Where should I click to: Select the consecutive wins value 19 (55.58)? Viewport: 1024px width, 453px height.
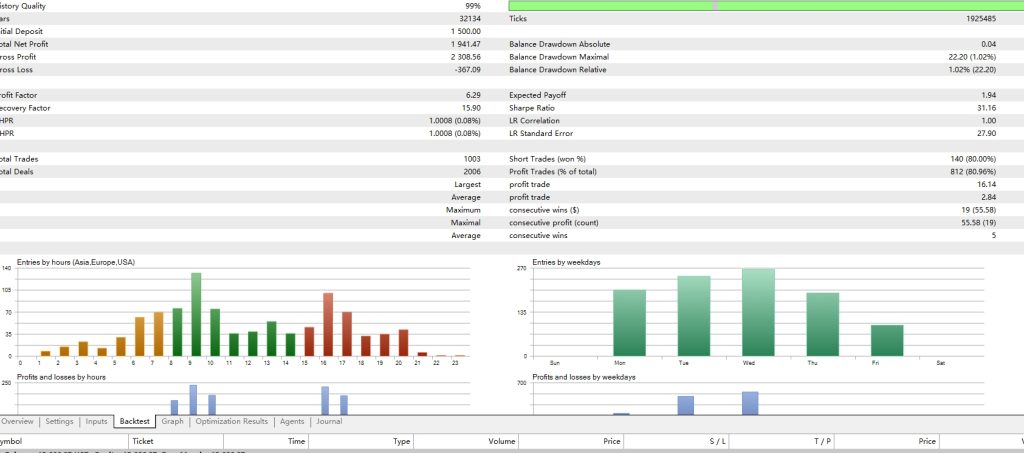(977, 210)
